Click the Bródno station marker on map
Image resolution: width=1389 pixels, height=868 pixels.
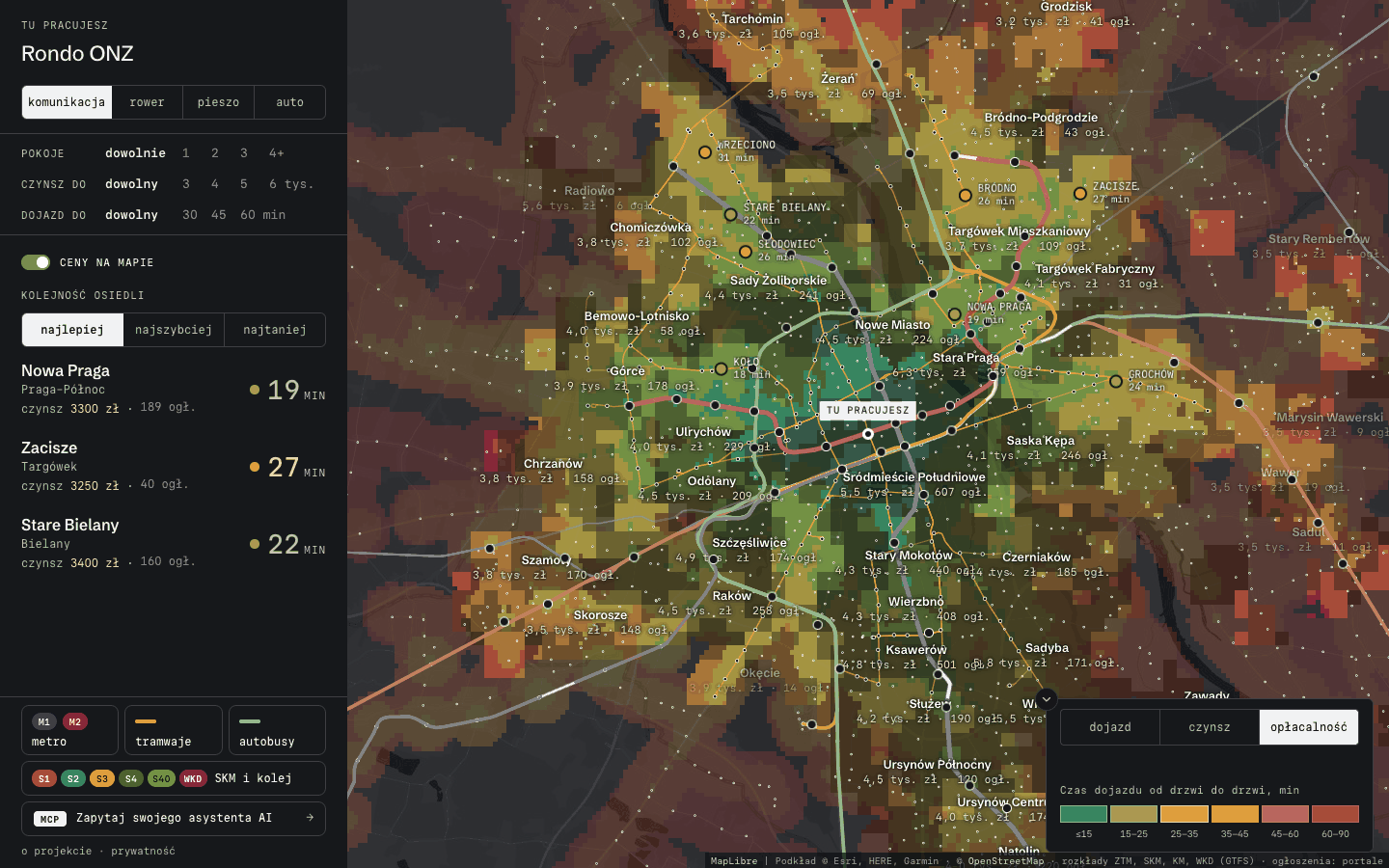[965, 195]
